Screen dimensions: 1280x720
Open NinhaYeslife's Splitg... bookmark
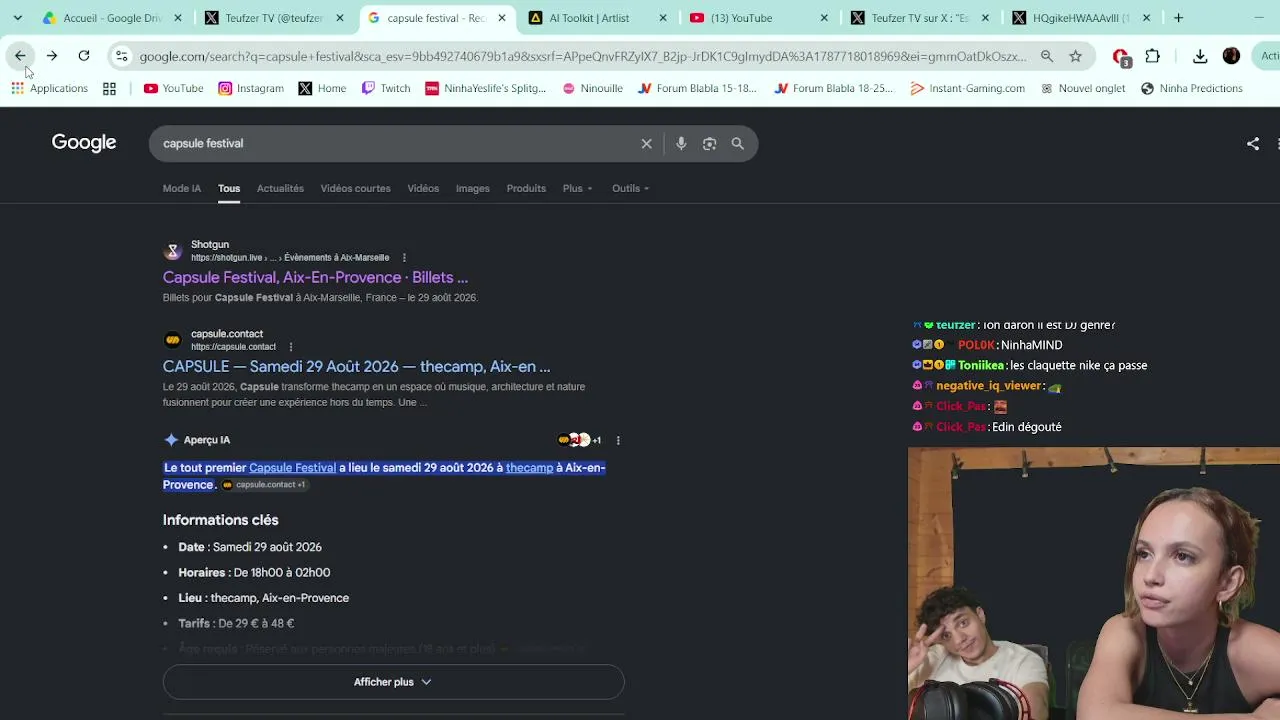[x=486, y=88]
